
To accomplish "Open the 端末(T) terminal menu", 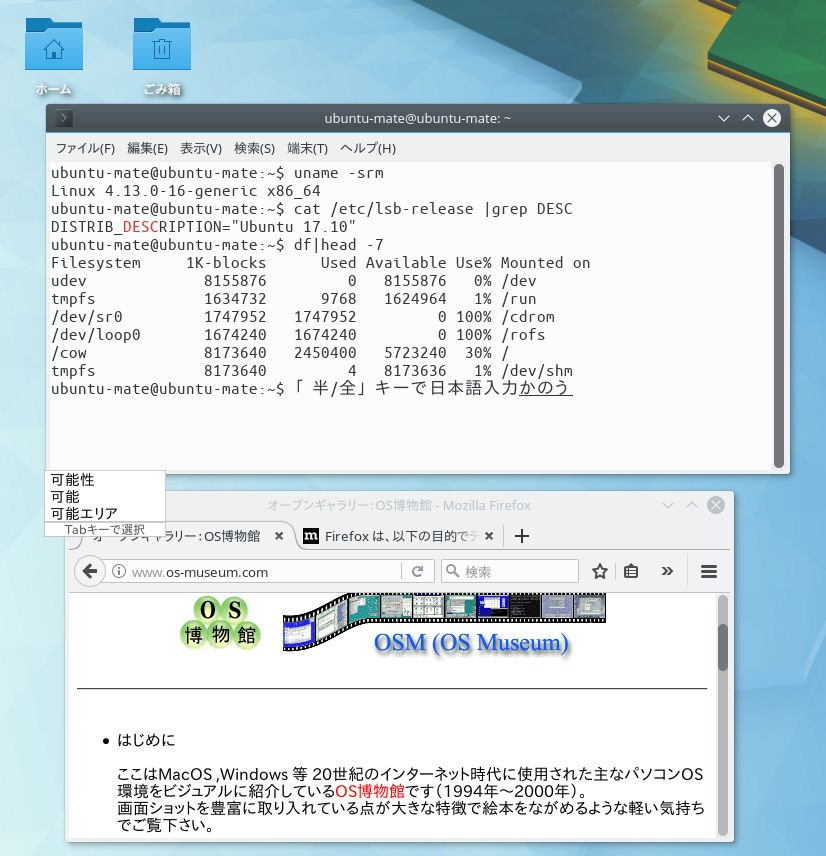I will coord(307,148).
